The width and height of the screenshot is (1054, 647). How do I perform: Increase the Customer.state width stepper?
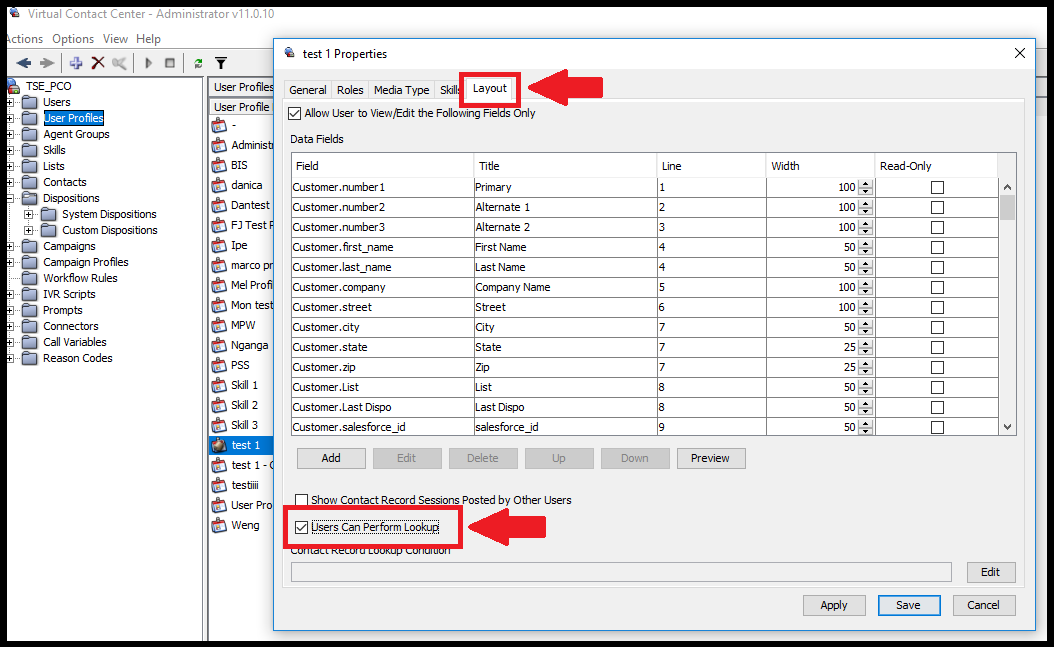(x=866, y=344)
